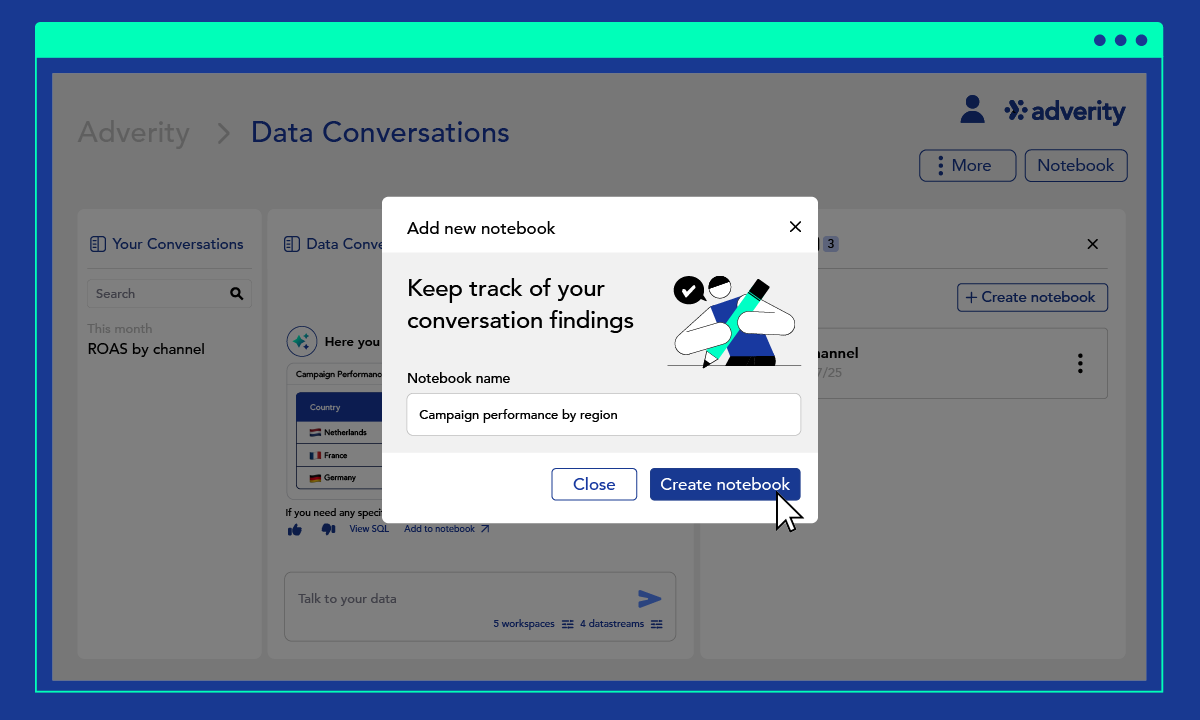Screen dimensions: 1200x720
Task: Click the Adverity logo
Action: tap(1065, 111)
